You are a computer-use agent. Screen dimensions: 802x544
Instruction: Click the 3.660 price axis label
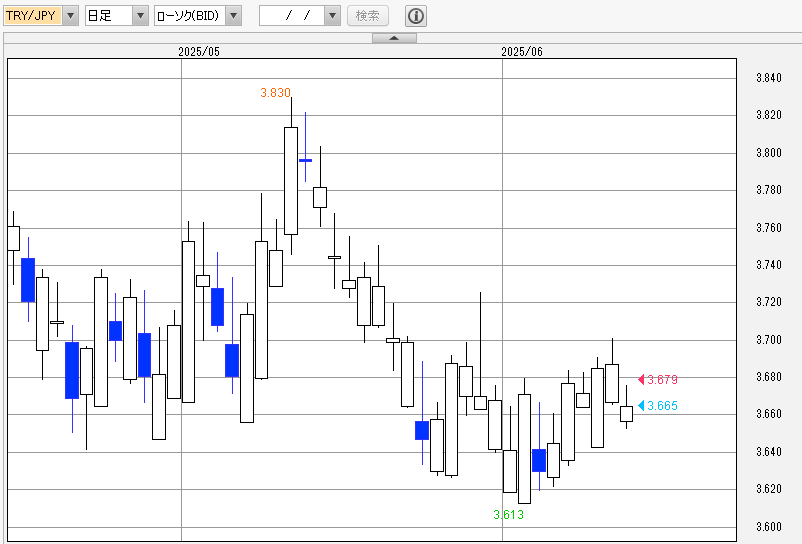point(769,414)
